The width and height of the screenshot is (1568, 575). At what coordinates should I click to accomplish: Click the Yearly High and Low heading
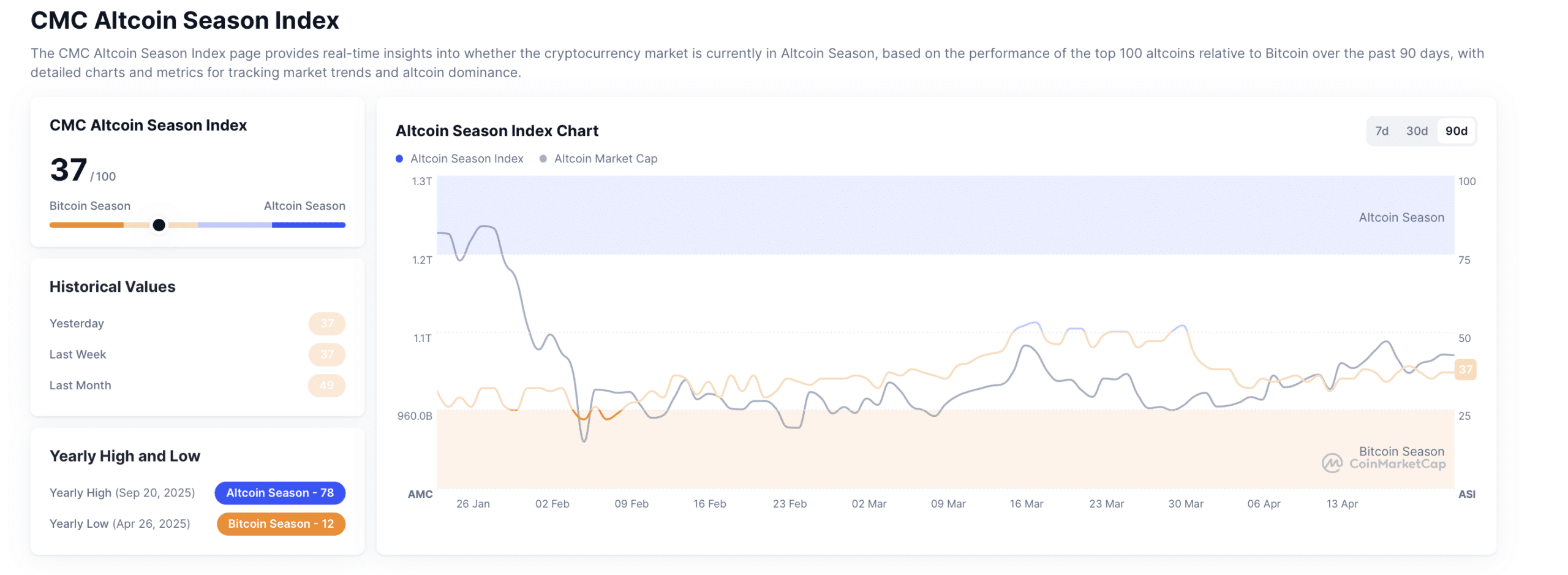pyautogui.click(x=124, y=456)
